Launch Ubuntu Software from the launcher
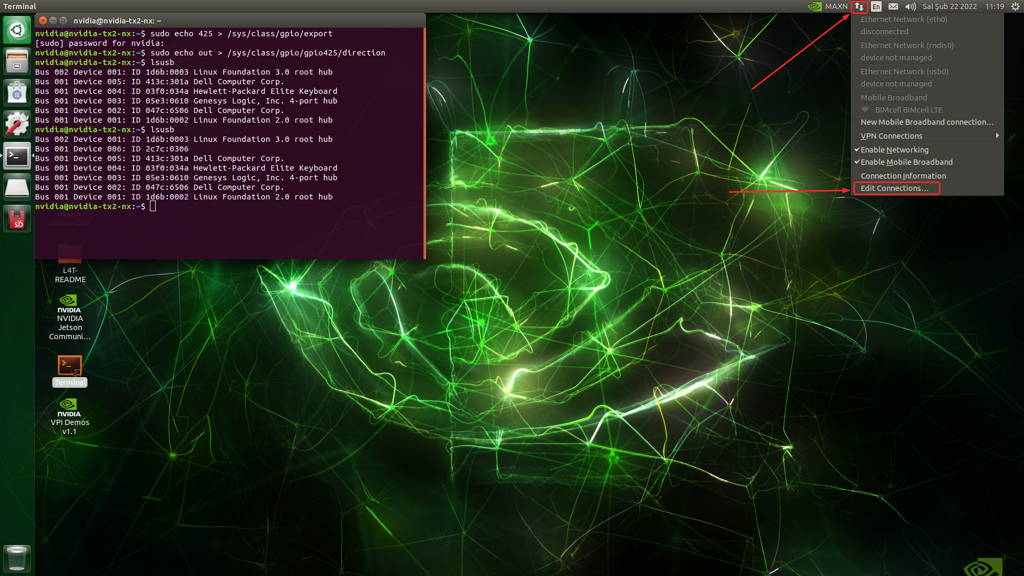This screenshot has height=576, width=1024. (17, 93)
